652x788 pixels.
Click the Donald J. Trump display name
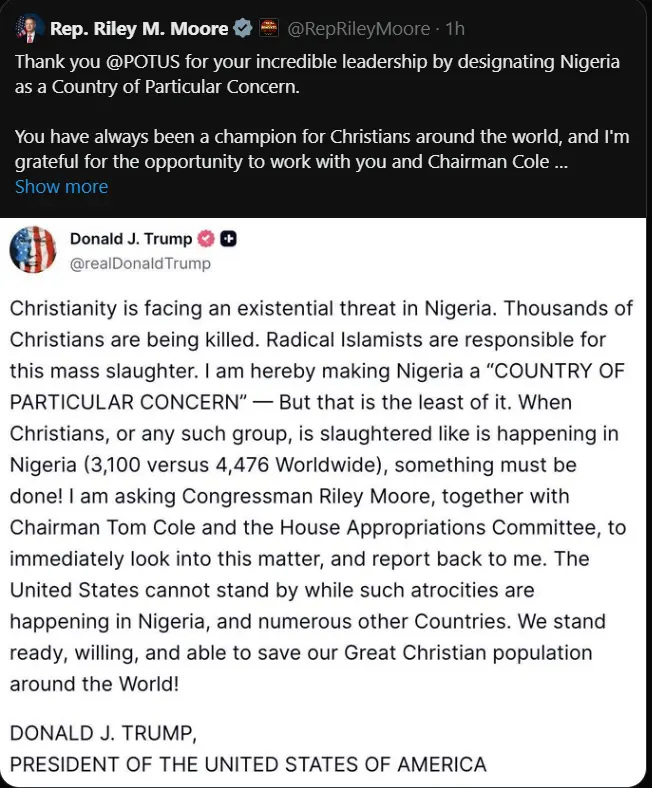click(130, 239)
